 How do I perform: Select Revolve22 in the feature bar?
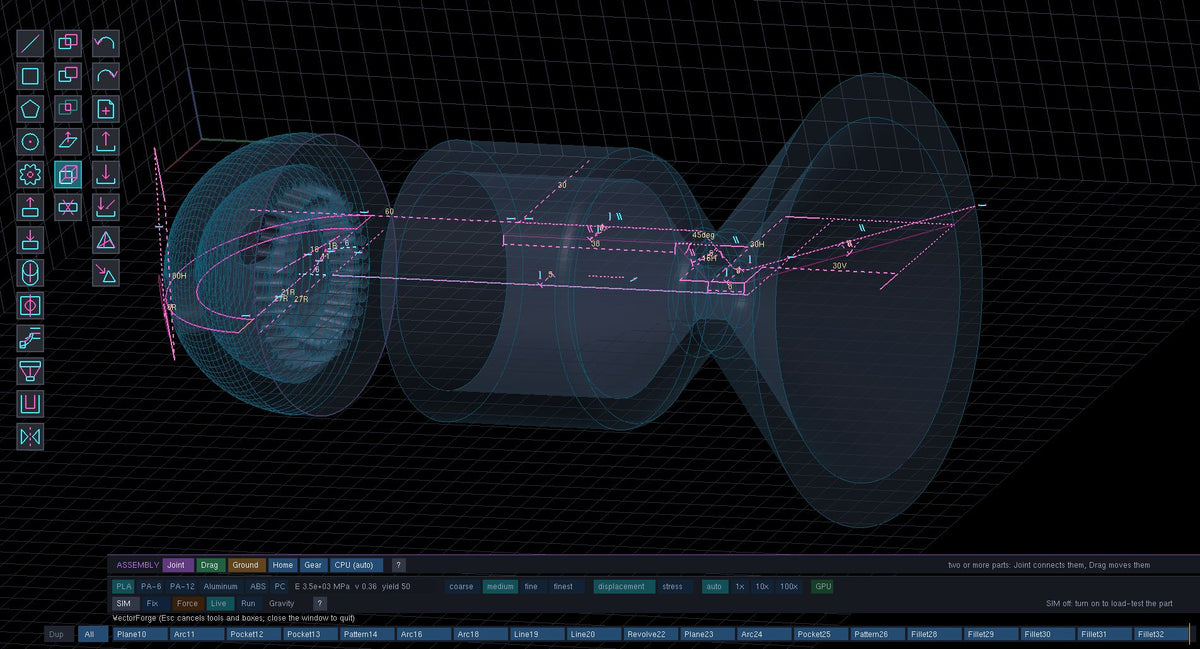[649, 634]
